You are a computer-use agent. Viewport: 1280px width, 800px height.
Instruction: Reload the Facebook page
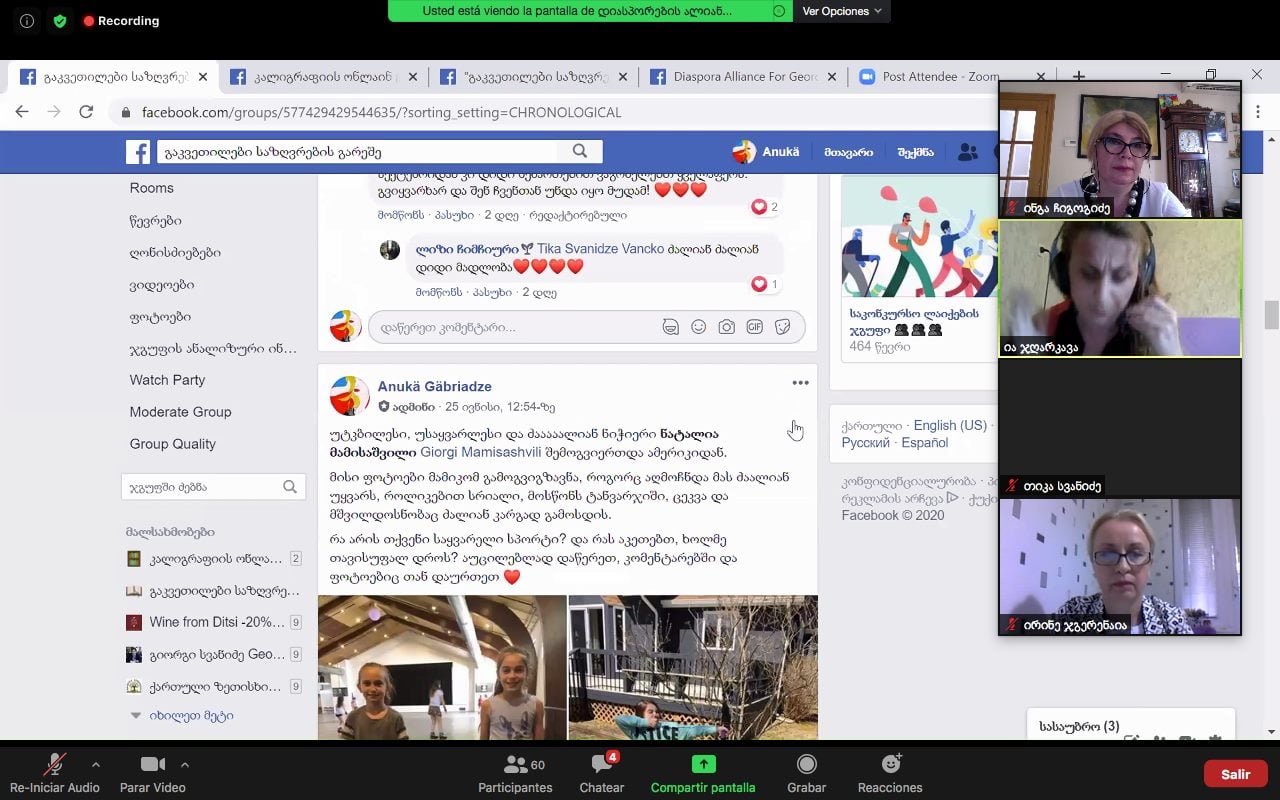click(86, 112)
